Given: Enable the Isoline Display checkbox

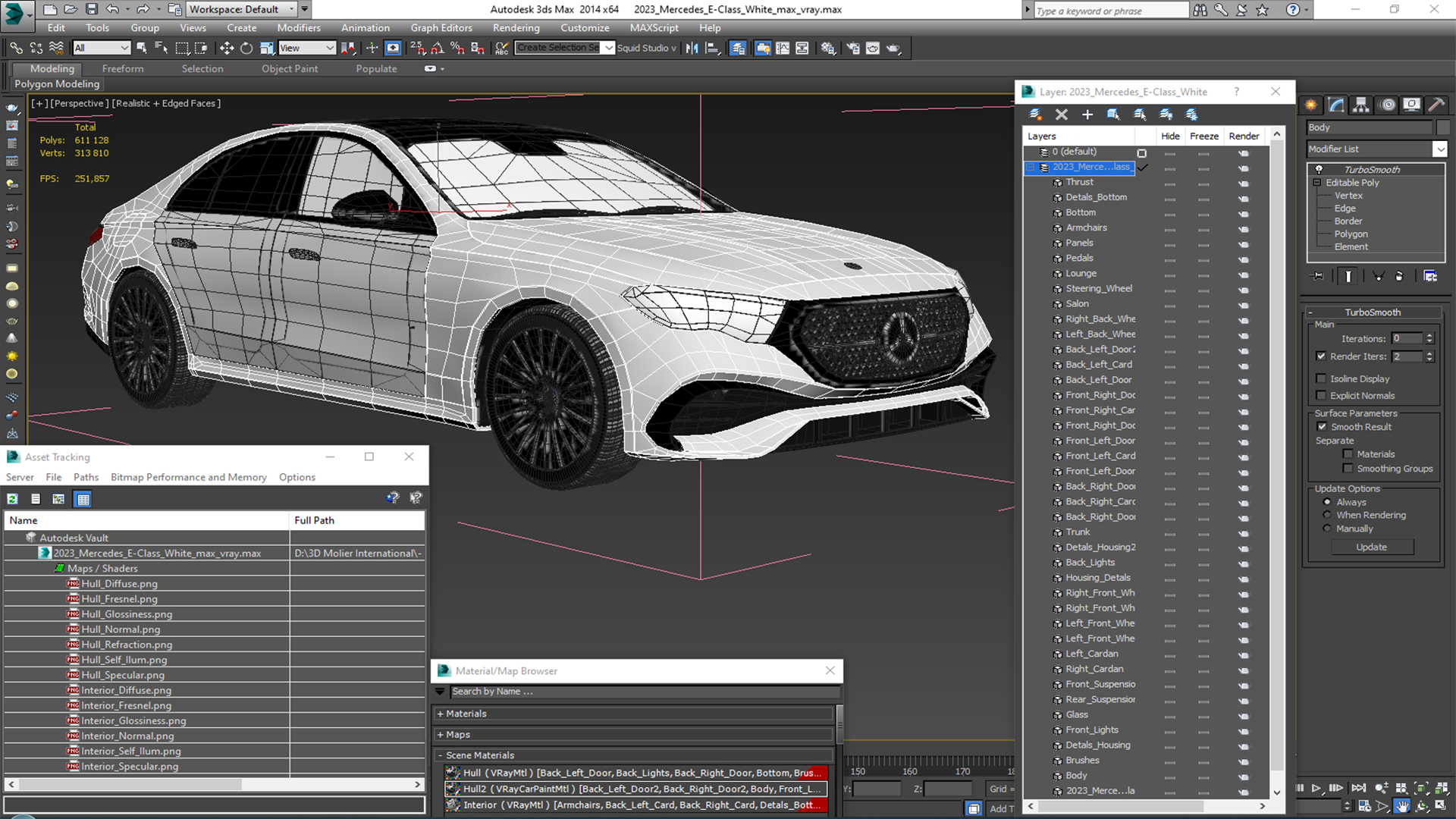Looking at the screenshot, I should click(x=1321, y=378).
